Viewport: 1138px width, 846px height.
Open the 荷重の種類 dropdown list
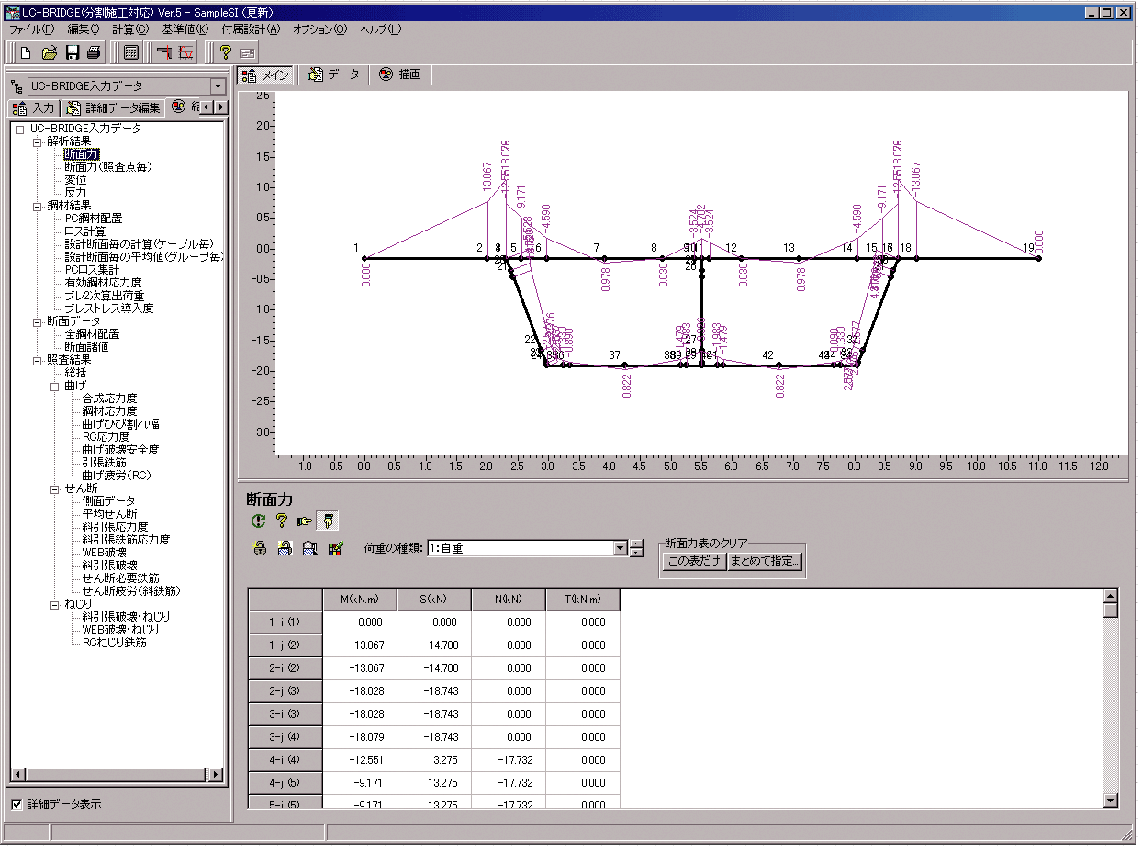pyautogui.click(x=620, y=548)
